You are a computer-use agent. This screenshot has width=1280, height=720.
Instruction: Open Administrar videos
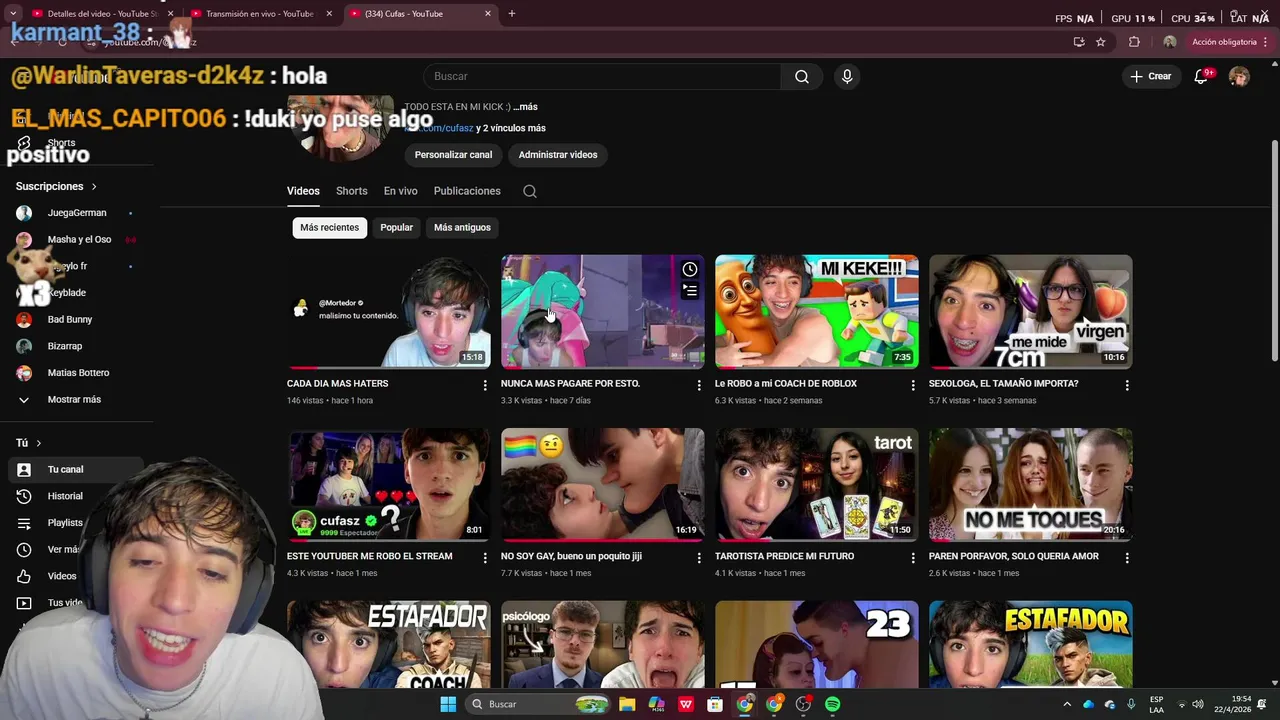click(558, 155)
